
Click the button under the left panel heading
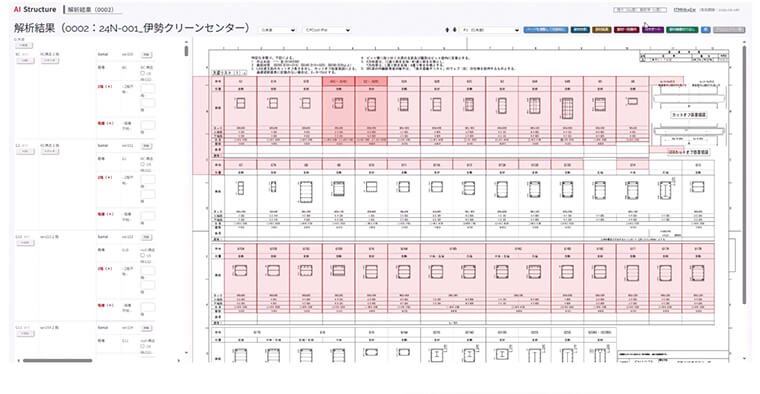coord(24,45)
